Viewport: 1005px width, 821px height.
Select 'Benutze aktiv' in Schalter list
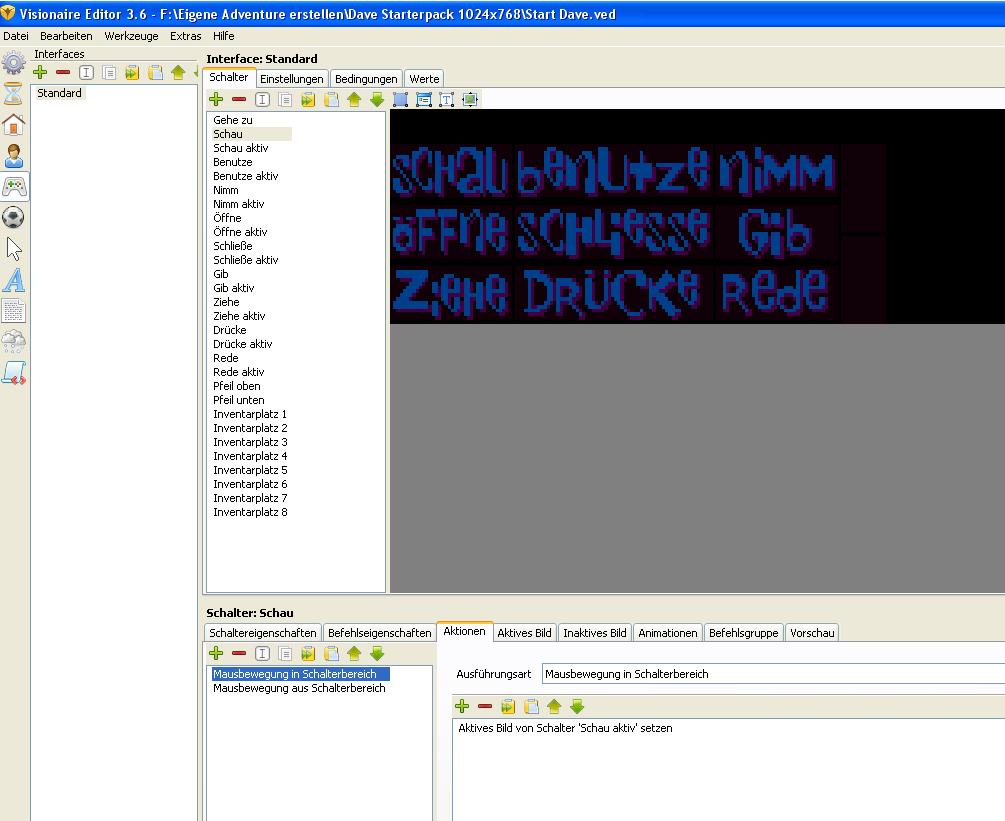coord(245,176)
